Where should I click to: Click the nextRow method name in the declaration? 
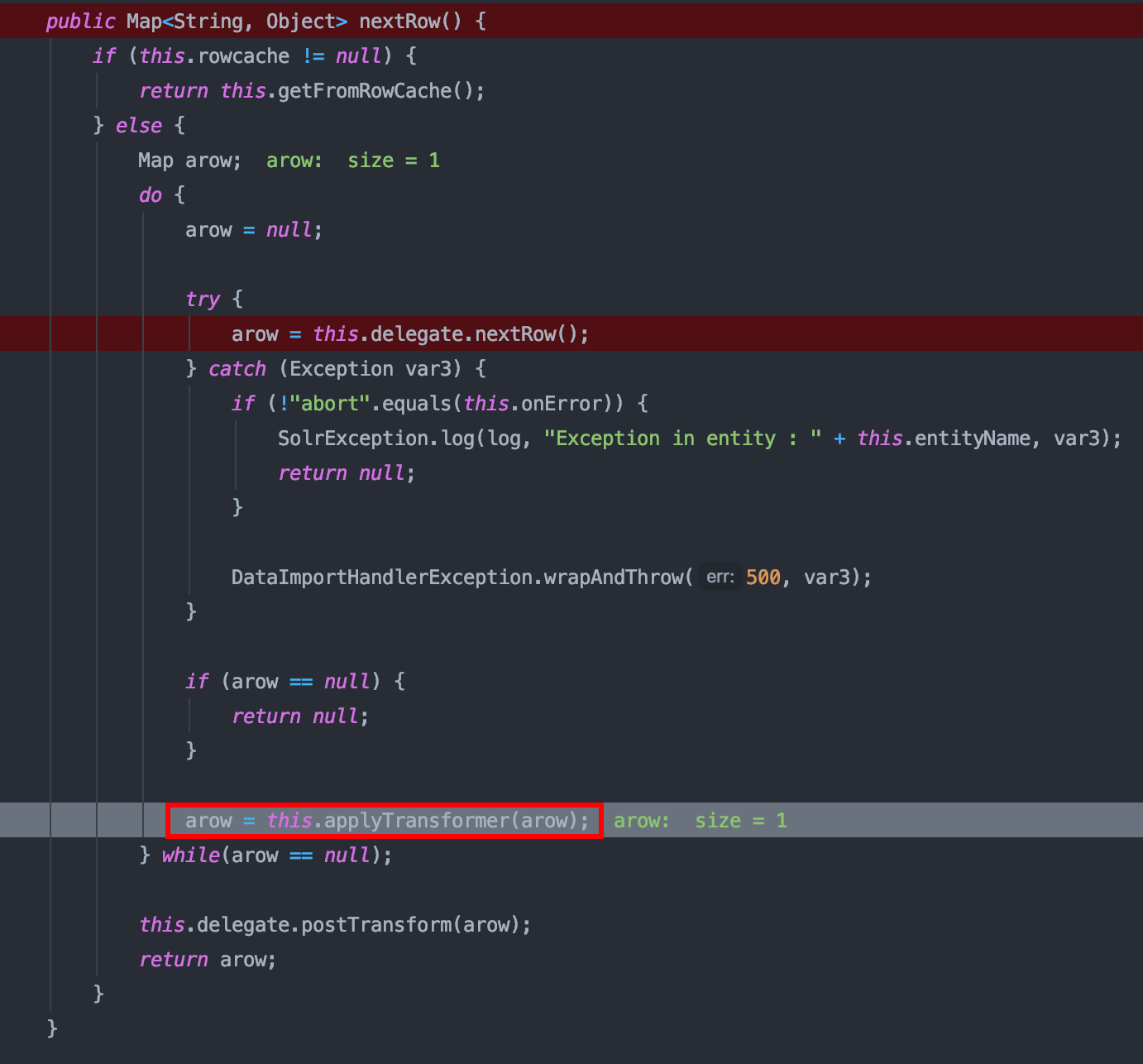point(399,22)
